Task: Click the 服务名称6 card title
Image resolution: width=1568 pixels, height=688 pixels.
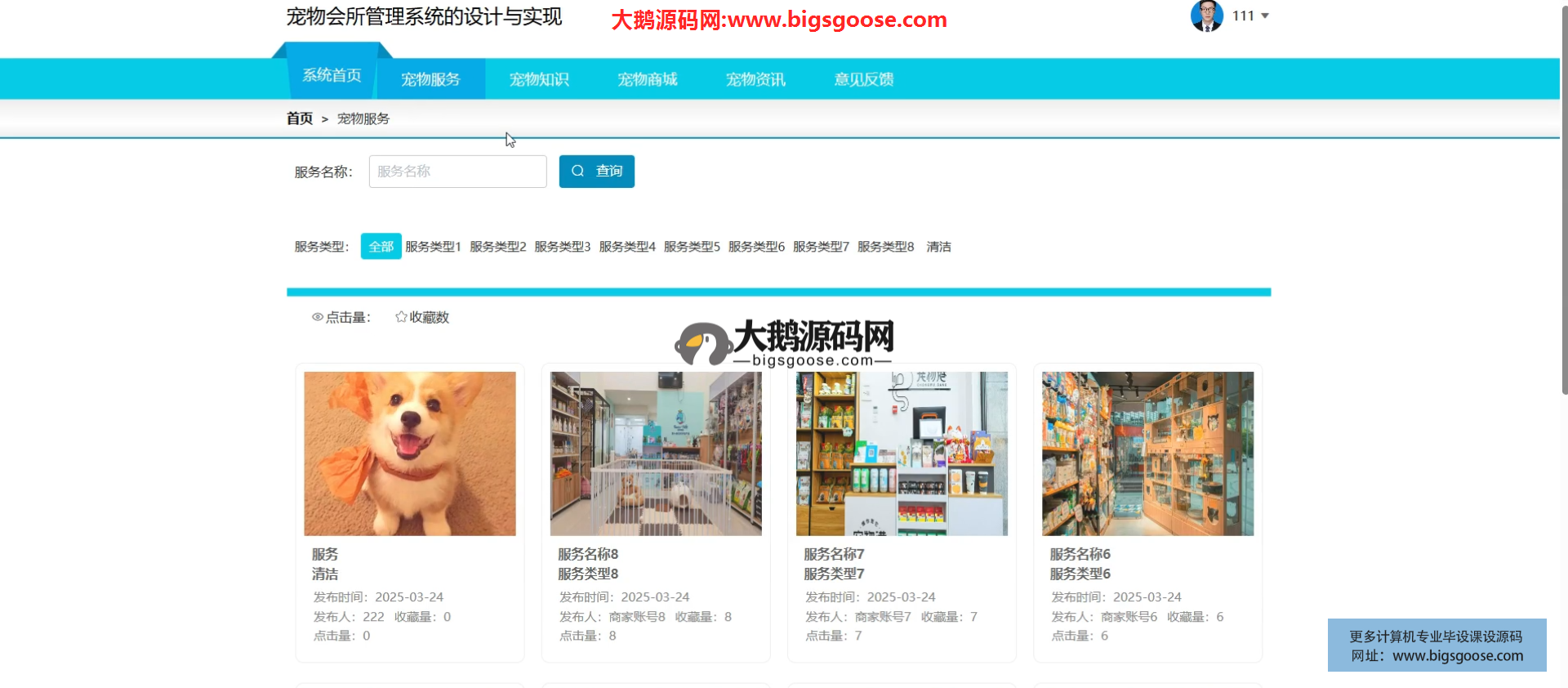Action: coord(1080,554)
